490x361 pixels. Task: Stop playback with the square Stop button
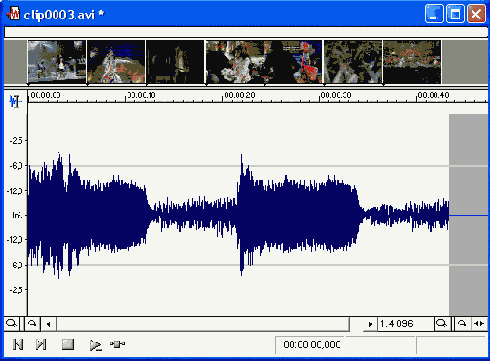[x=68, y=344]
